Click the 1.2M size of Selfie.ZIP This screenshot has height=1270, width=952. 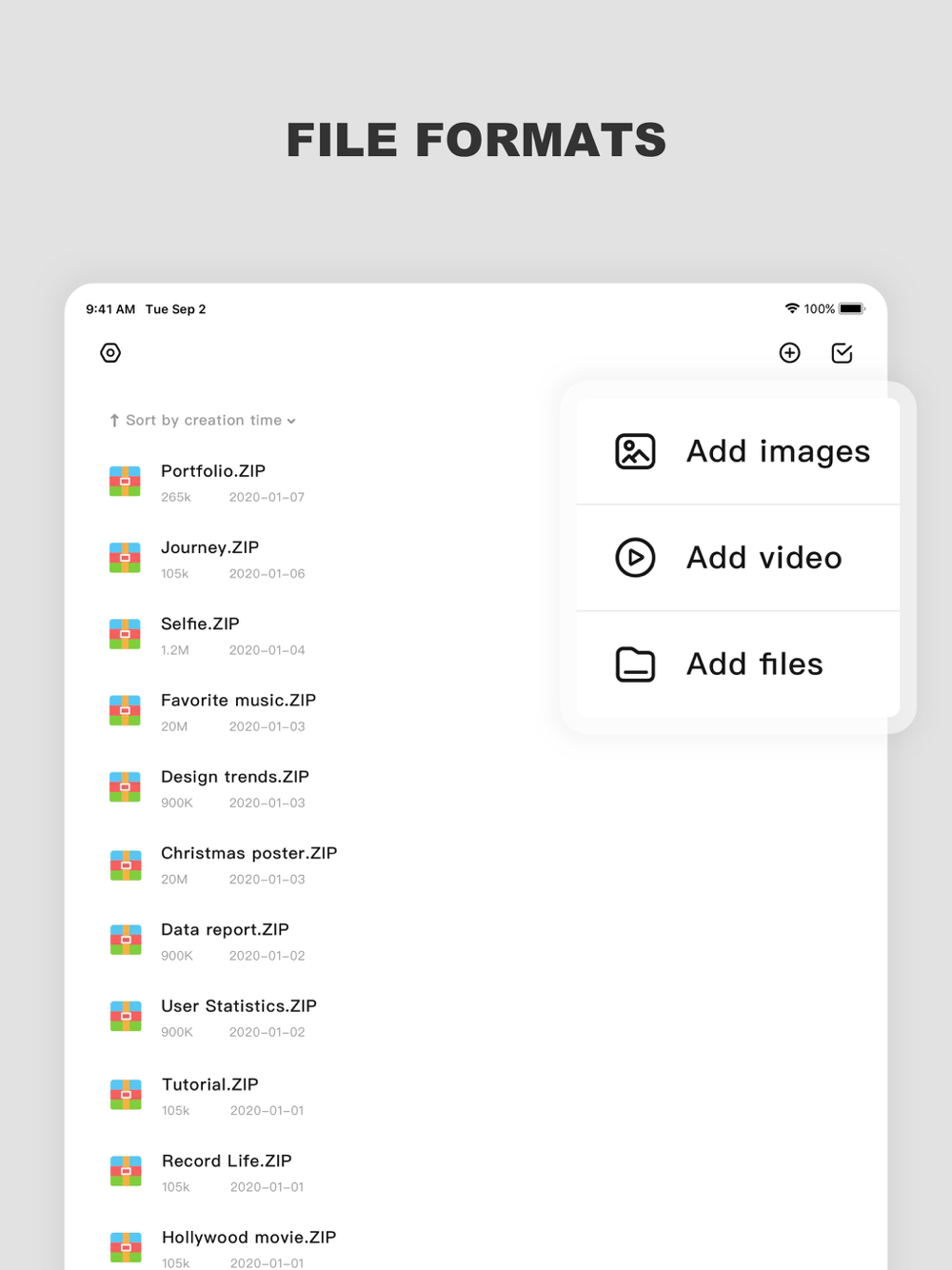175,650
